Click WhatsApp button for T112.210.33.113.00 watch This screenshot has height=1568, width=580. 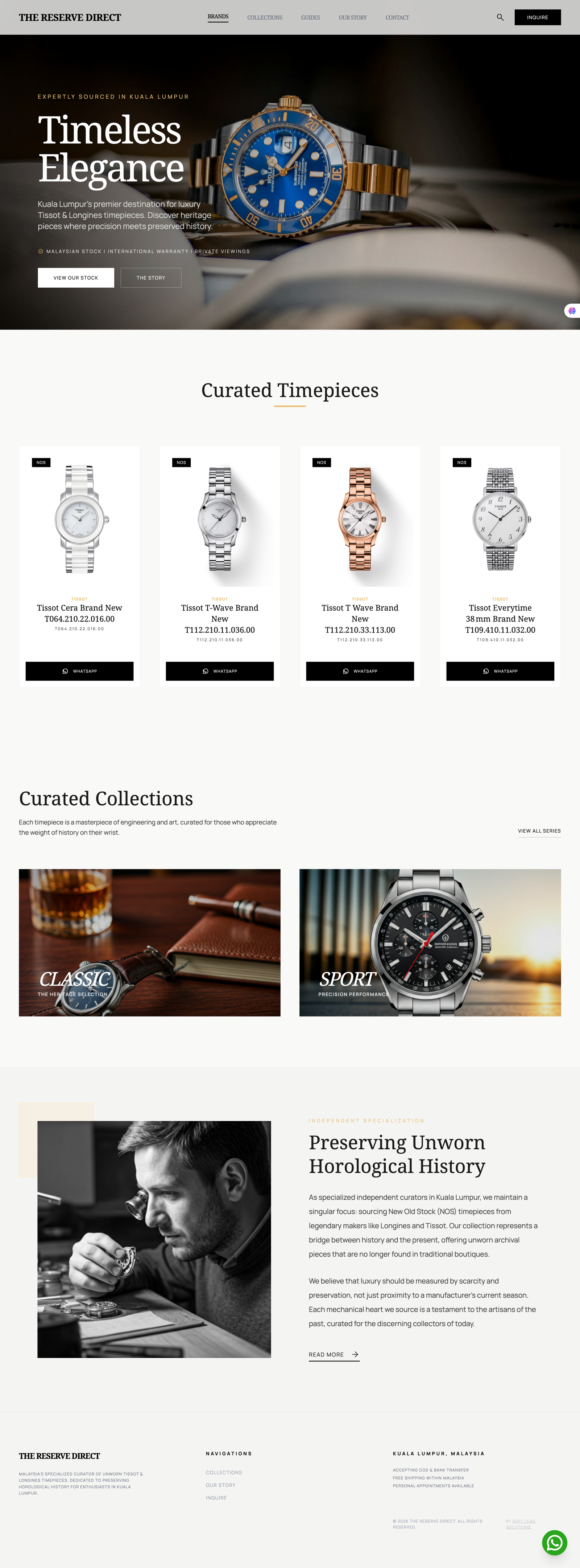[x=360, y=671]
